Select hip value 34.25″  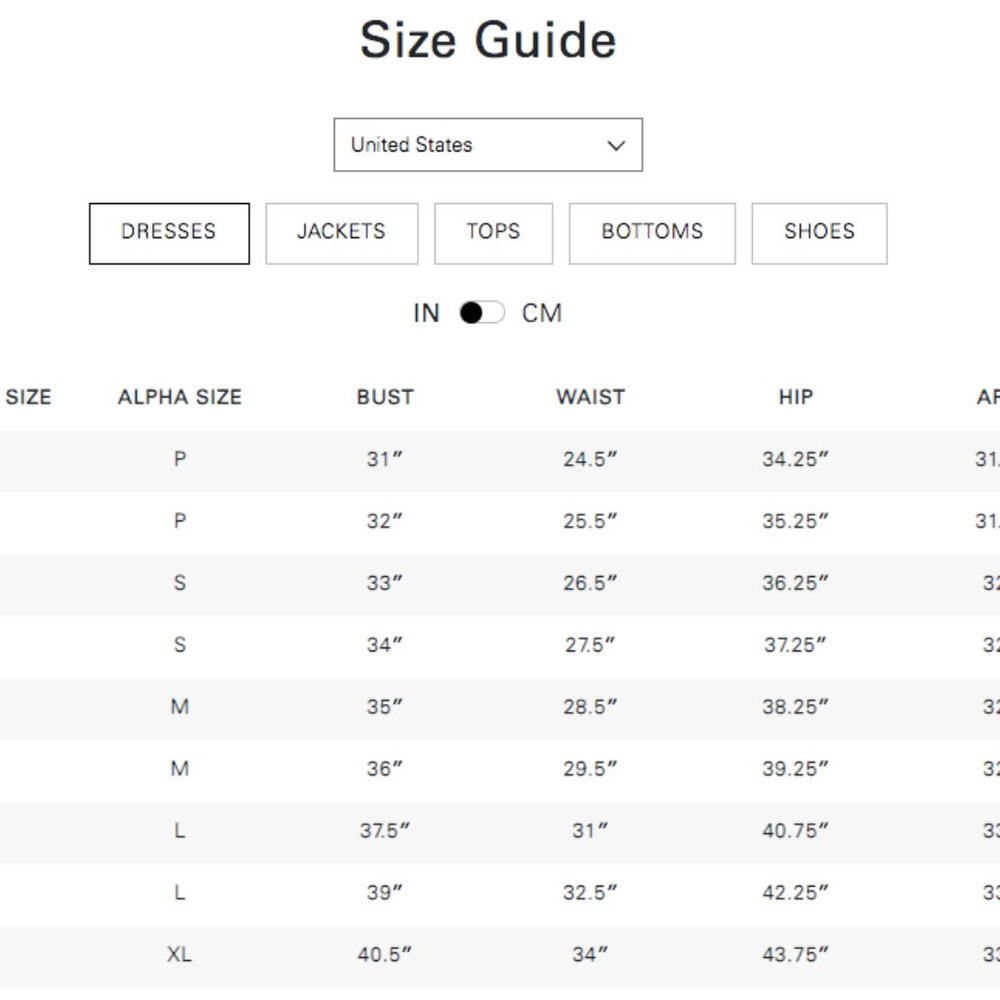tap(795, 459)
